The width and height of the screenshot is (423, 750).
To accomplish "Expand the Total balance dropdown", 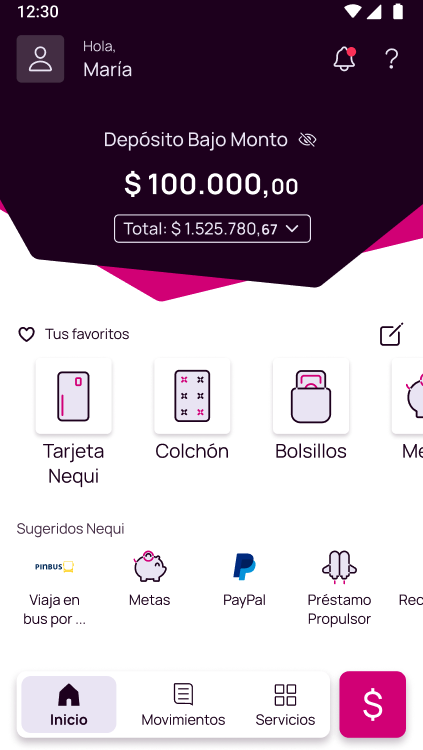I will [x=212, y=229].
